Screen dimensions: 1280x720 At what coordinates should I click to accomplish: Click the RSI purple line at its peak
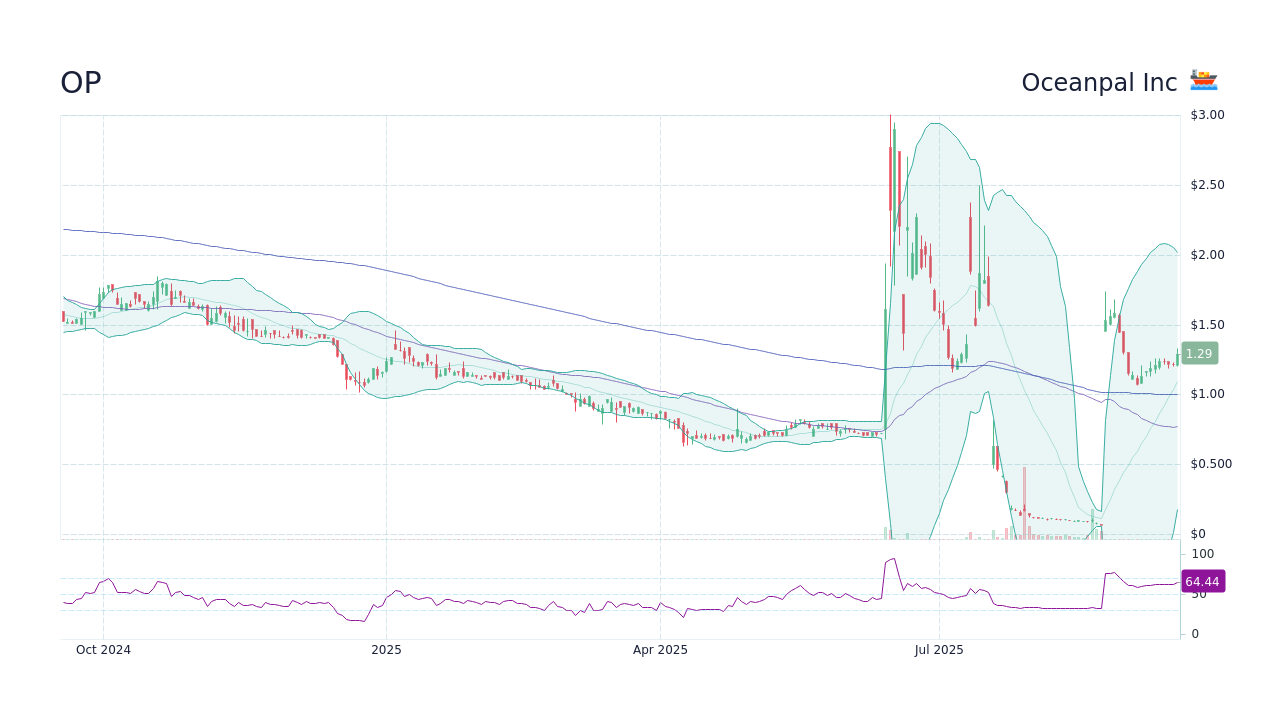(889, 556)
